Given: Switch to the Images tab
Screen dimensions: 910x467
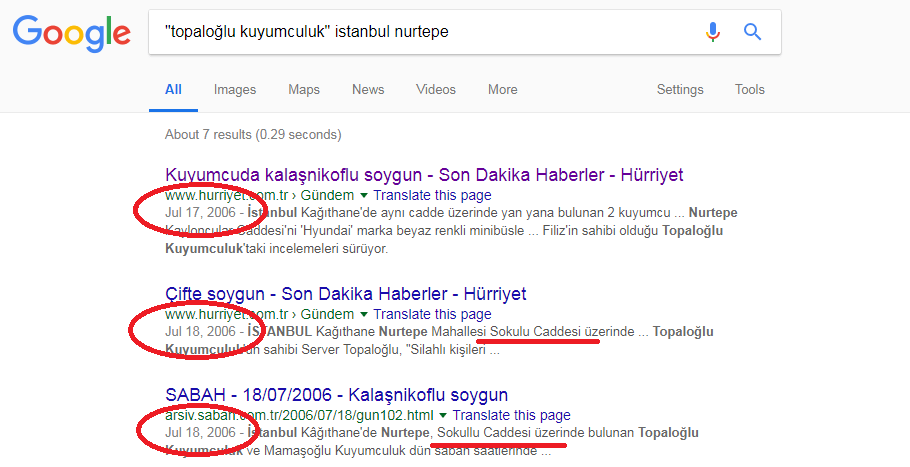Looking at the screenshot, I should pos(234,89).
